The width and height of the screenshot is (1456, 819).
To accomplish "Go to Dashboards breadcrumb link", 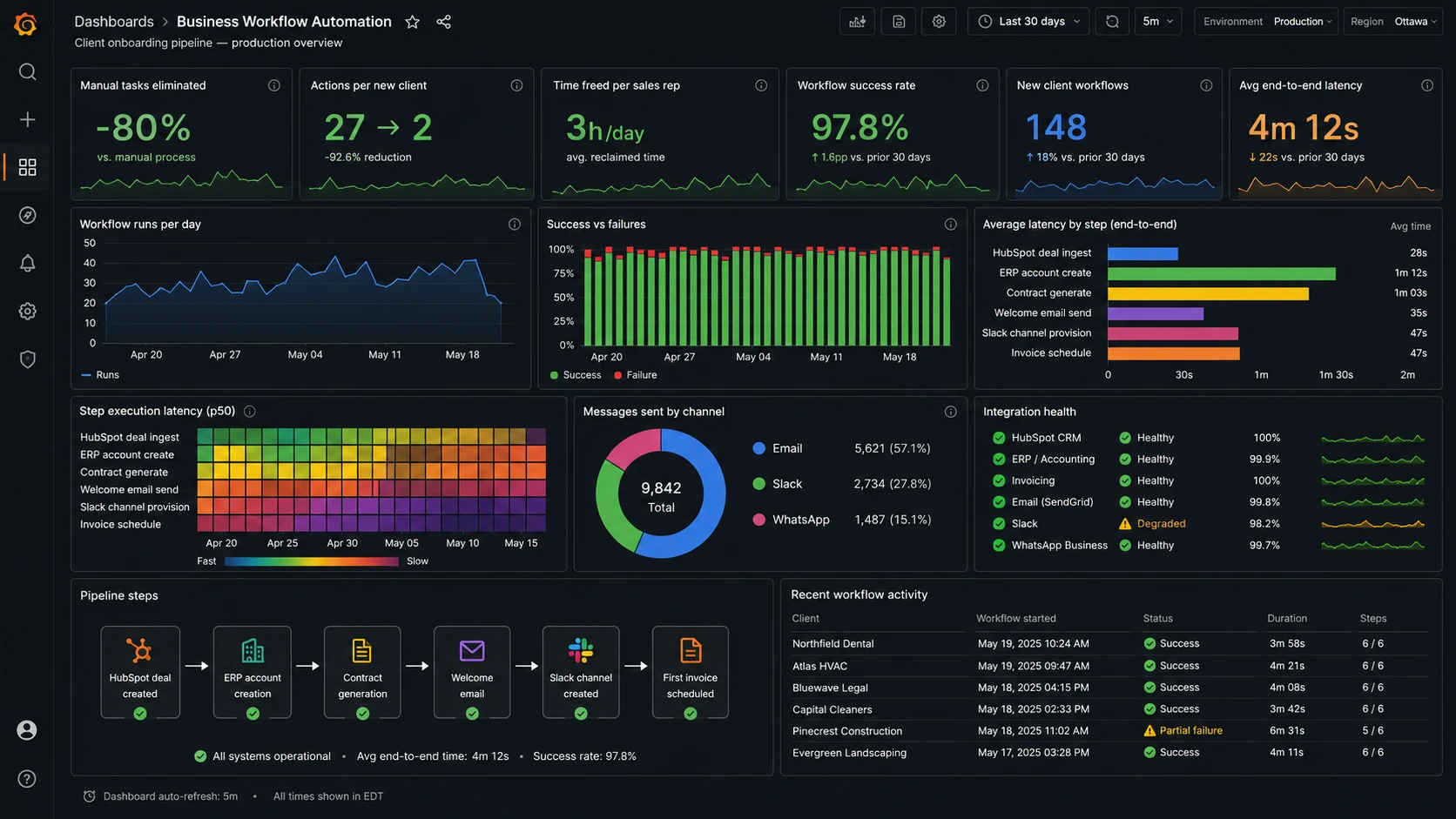I will click(114, 22).
